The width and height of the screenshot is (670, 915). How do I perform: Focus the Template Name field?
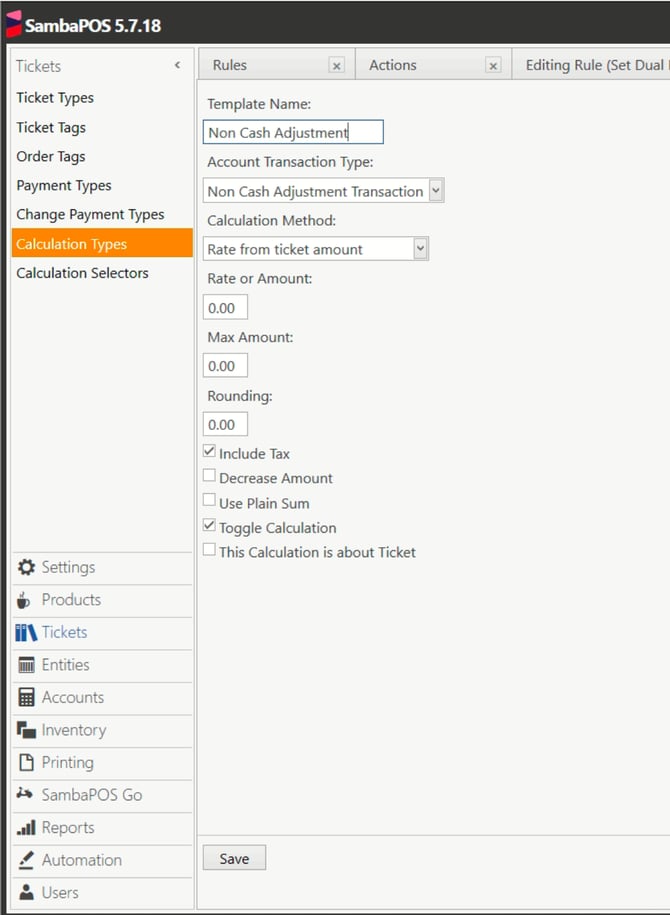tap(293, 132)
